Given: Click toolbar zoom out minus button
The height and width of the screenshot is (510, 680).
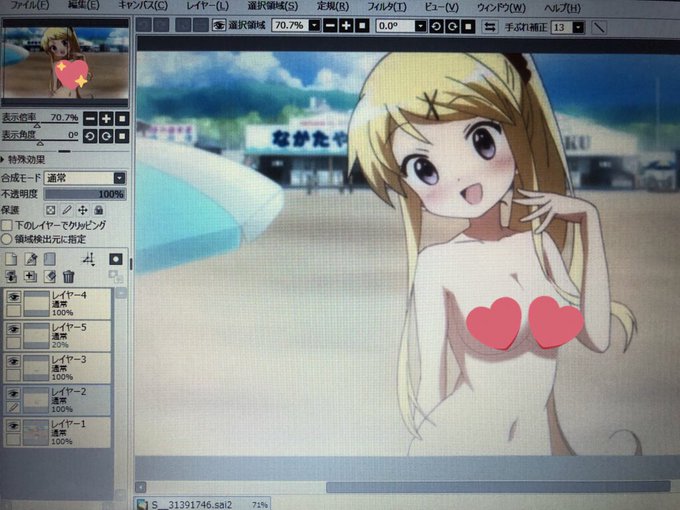Looking at the screenshot, I should point(330,26).
